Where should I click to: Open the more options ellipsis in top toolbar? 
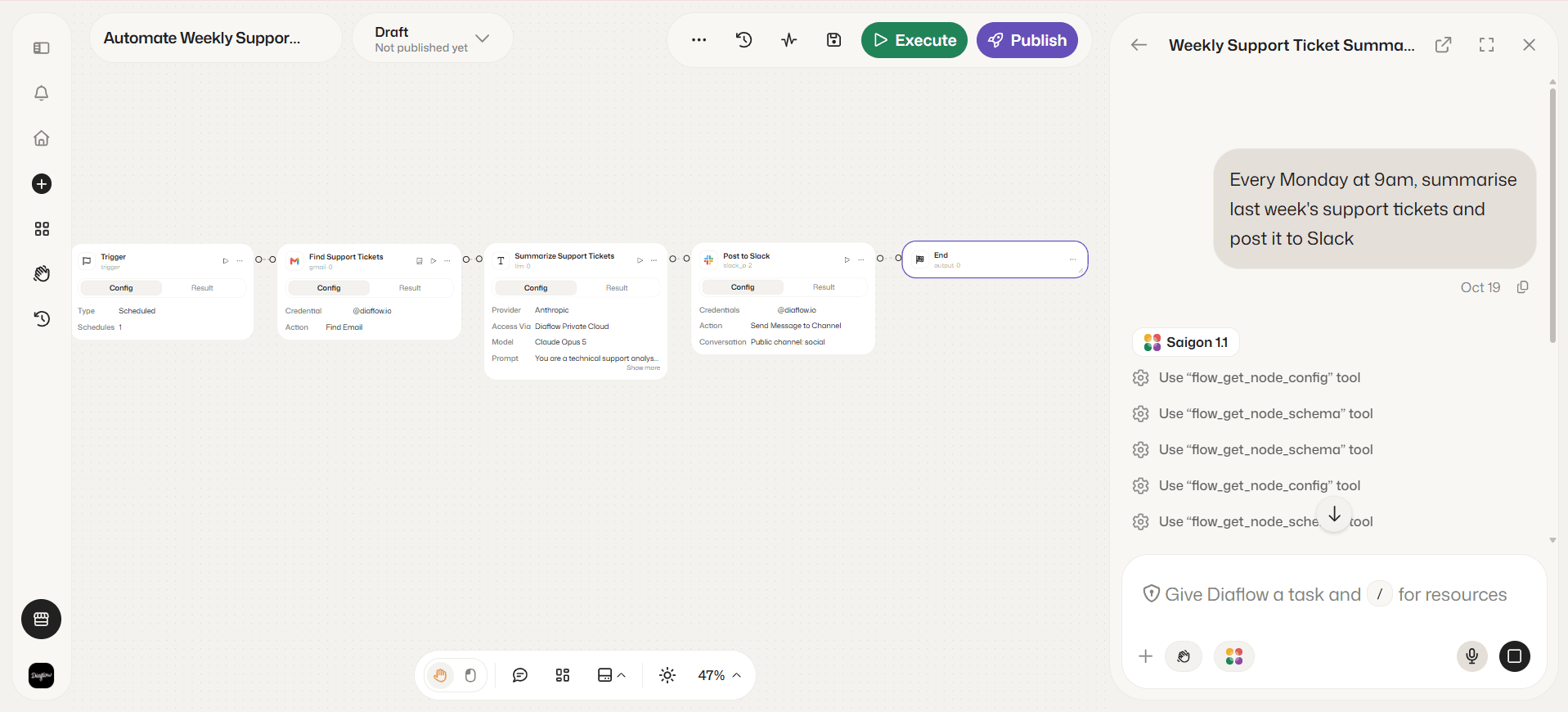pyautogui.click(x=699, y=40)
